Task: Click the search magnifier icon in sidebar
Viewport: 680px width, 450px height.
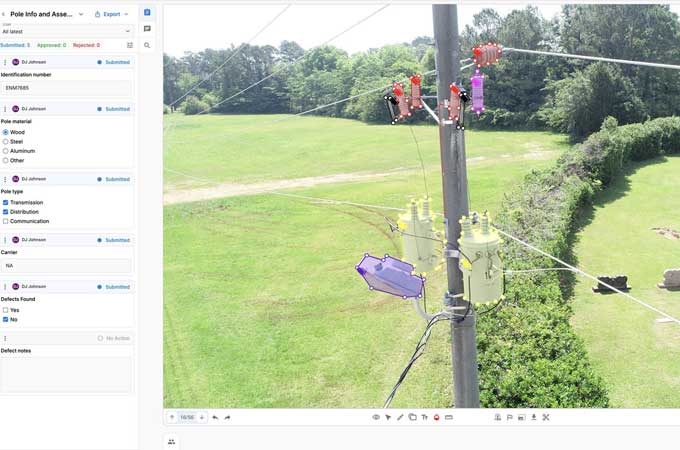Action: point(147,45)
